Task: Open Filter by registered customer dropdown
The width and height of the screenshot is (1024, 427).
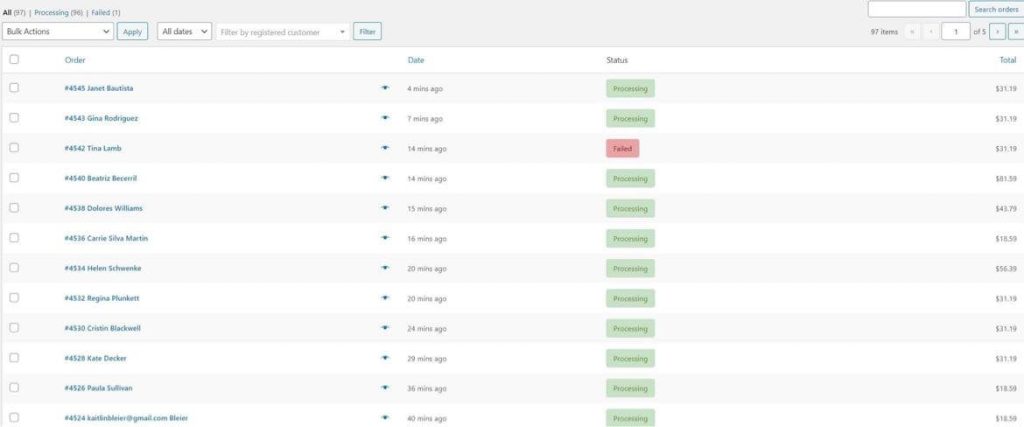Action: pos(283,32)
